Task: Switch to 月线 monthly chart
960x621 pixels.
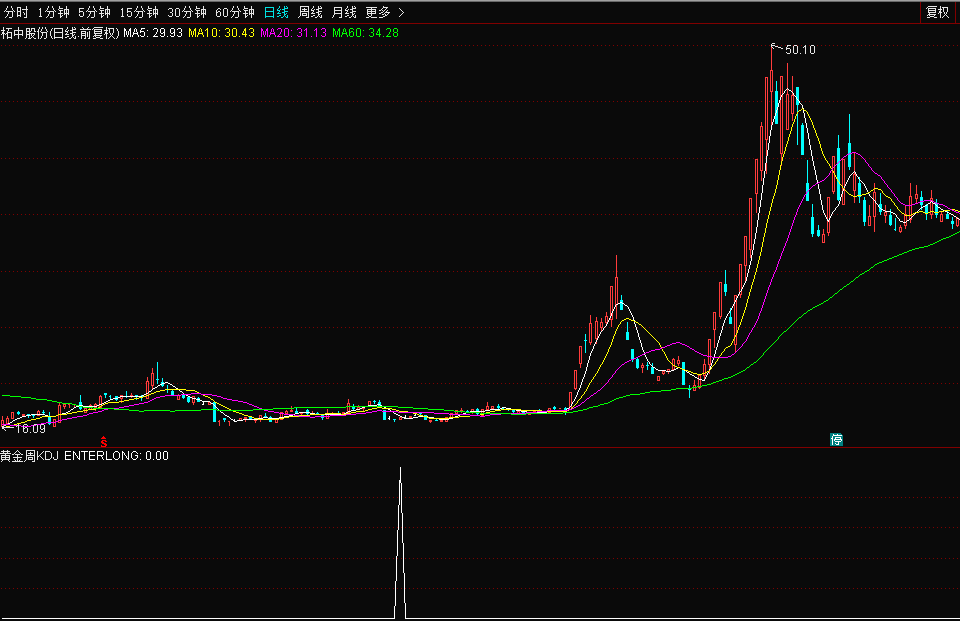Action: pos(343,12)
